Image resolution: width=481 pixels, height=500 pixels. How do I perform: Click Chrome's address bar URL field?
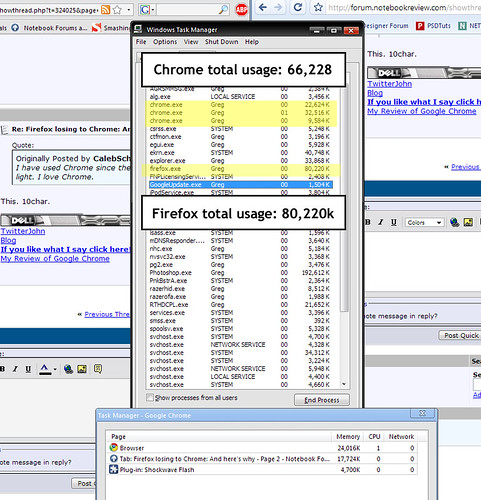[x=403, y=7]
